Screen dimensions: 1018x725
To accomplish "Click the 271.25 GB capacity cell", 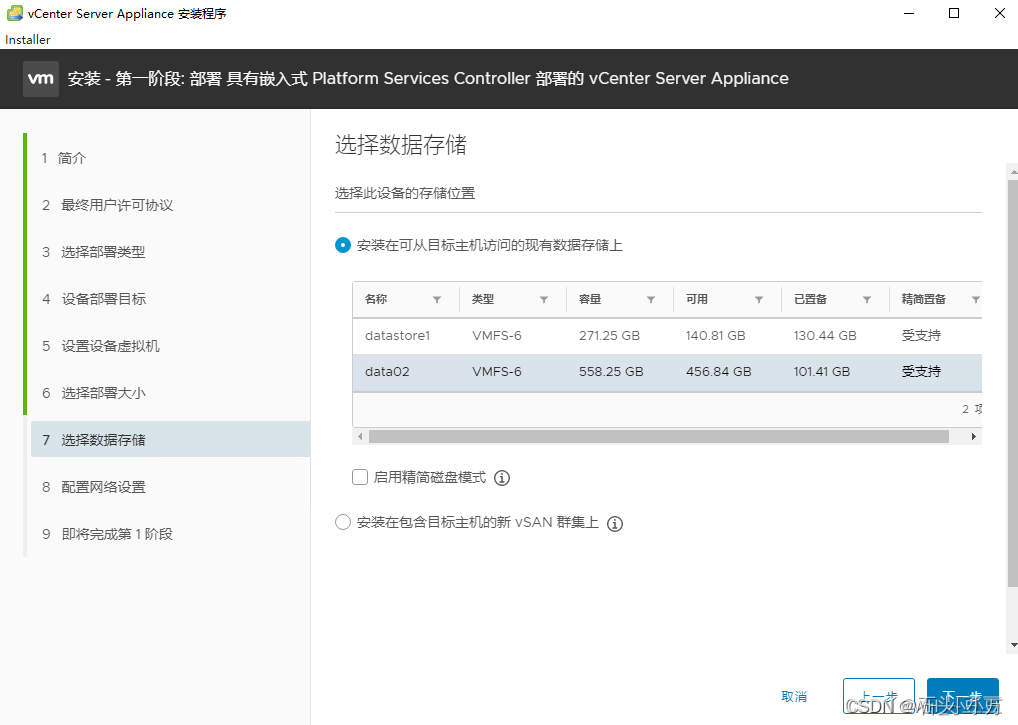I will pyautogui.click(x=609, y=336).
